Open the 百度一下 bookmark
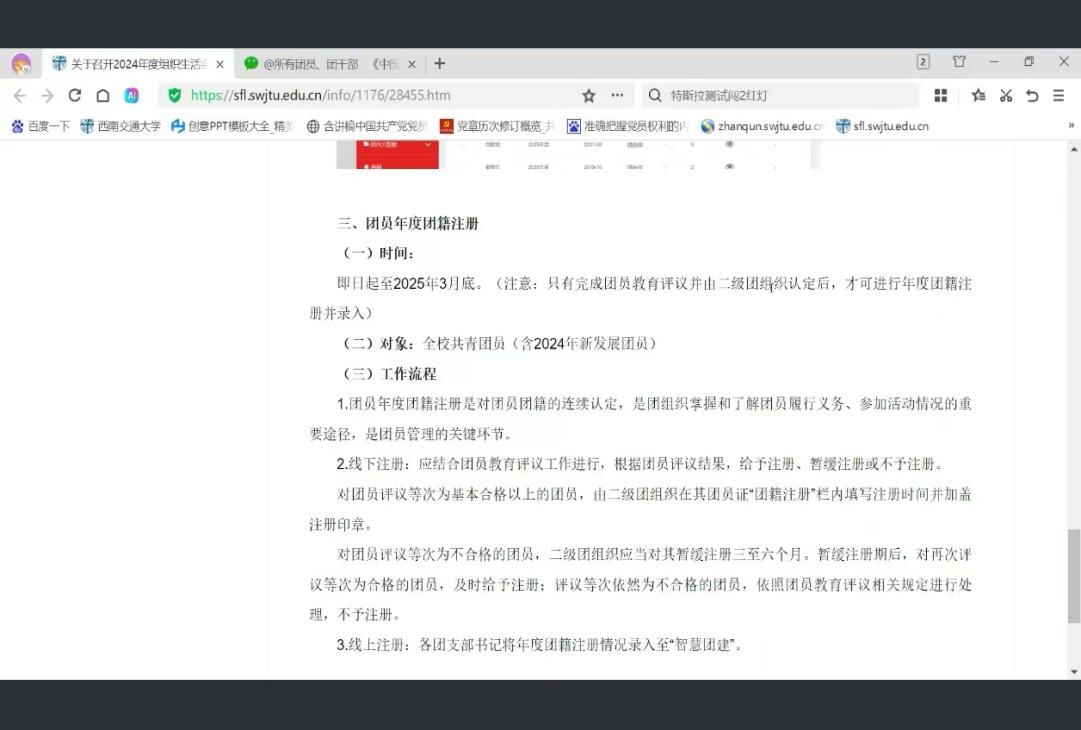This screenshot has height=730, width=1081. pos(41,126)
